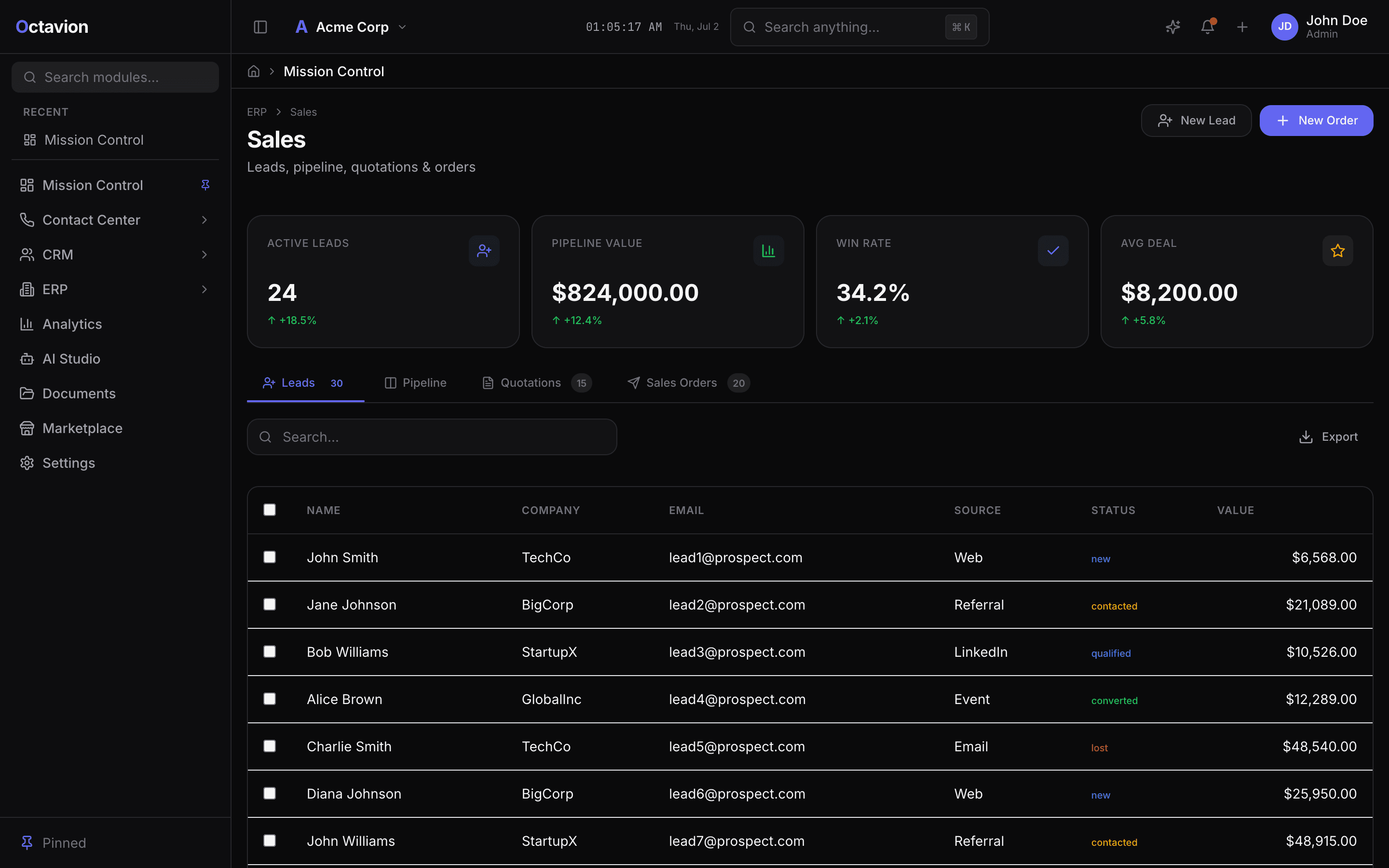Image resolution: width=1389 pixels, height=868 pixels.
Task: Click the Acme Corp logo letter A
Action: tap(301, 27)
